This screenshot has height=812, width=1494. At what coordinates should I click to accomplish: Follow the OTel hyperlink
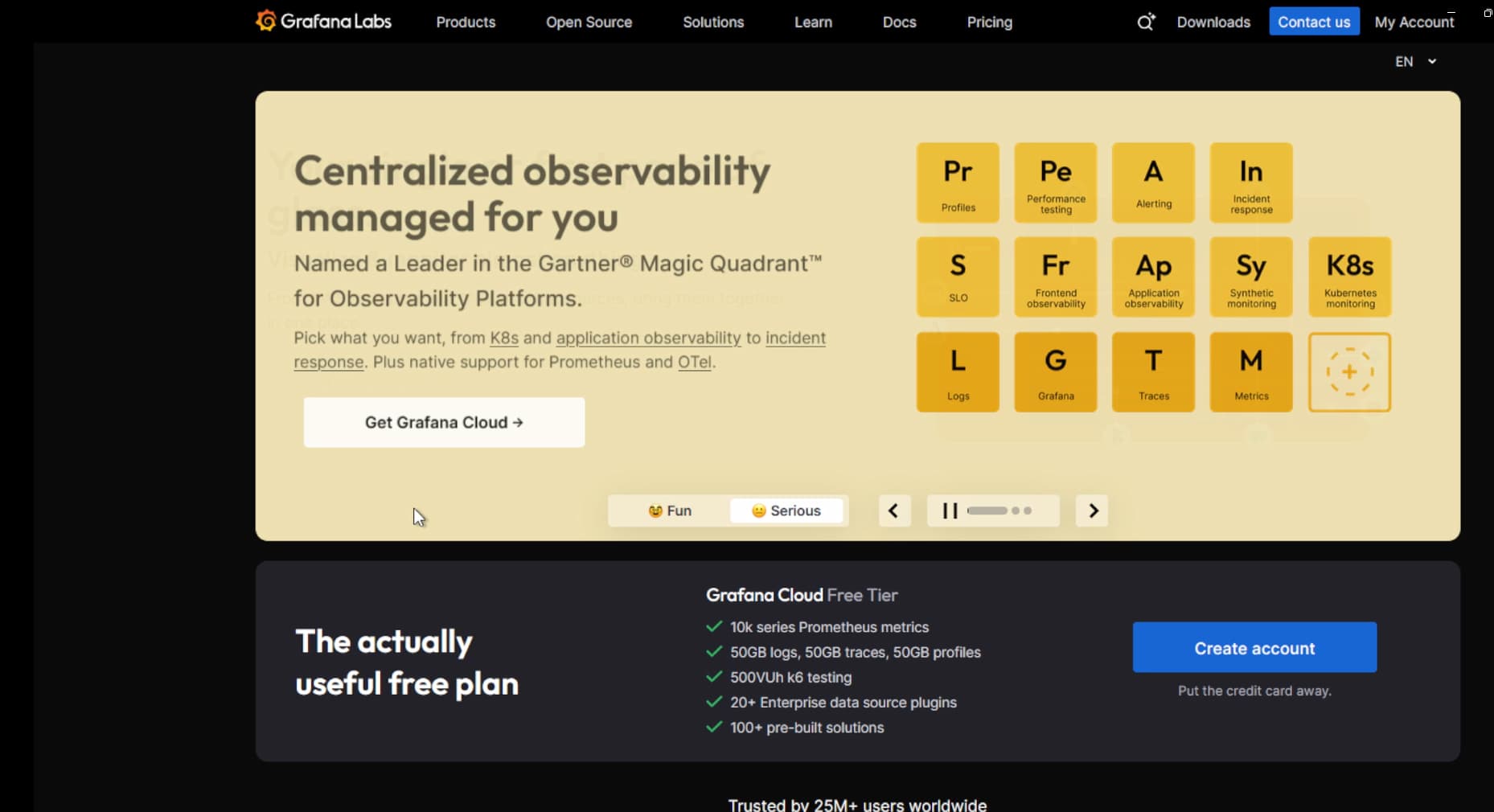click(695, 362)
